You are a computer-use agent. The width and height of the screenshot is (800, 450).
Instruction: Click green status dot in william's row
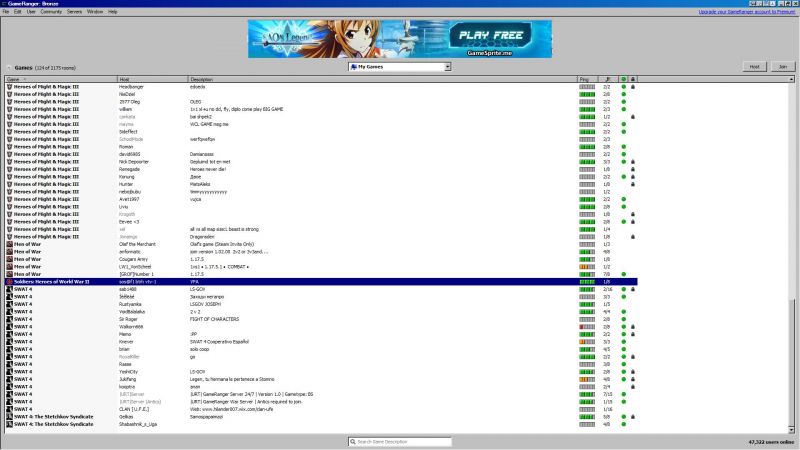623,109
